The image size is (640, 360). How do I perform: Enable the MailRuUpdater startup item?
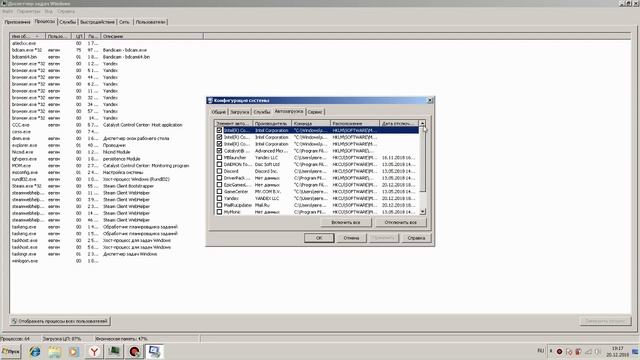(219, 205)
